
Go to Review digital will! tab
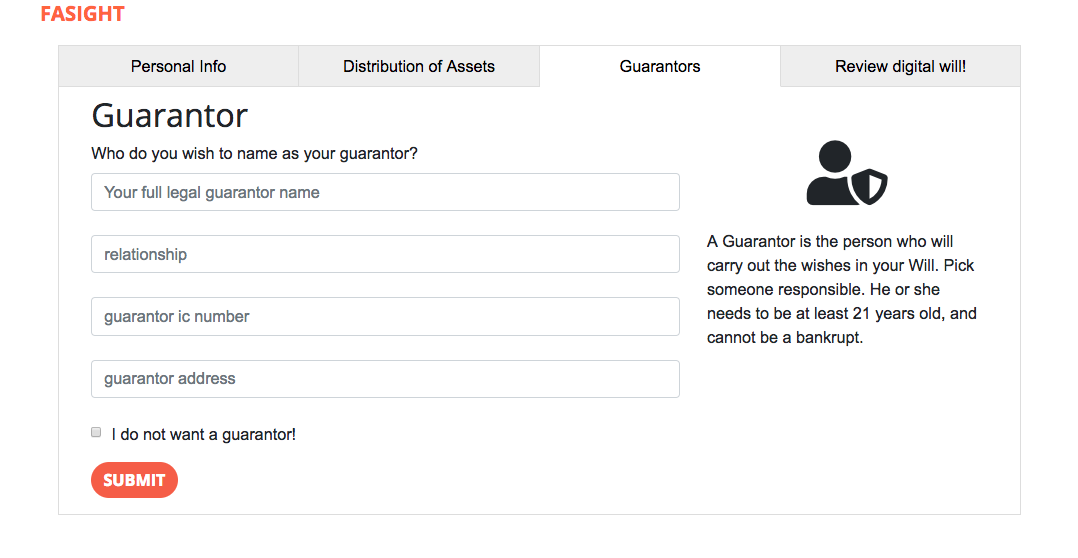[x=900, y=66]
